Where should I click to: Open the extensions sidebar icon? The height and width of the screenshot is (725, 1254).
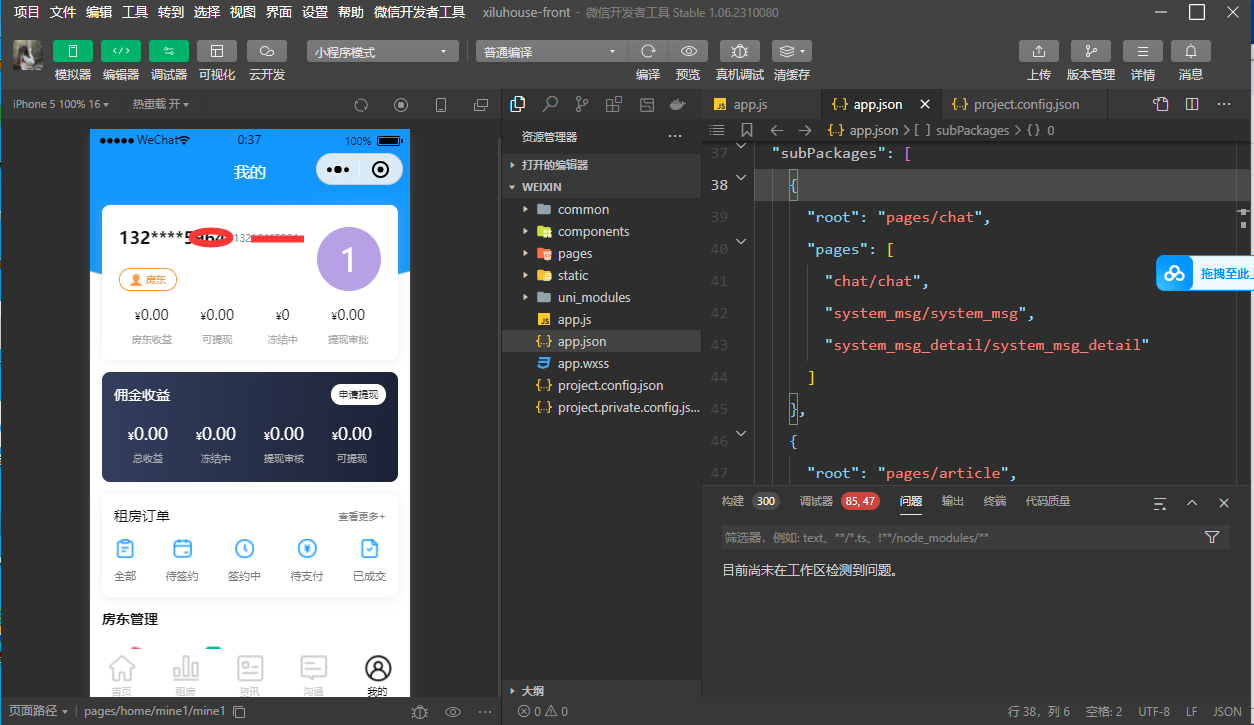point(614,104)
